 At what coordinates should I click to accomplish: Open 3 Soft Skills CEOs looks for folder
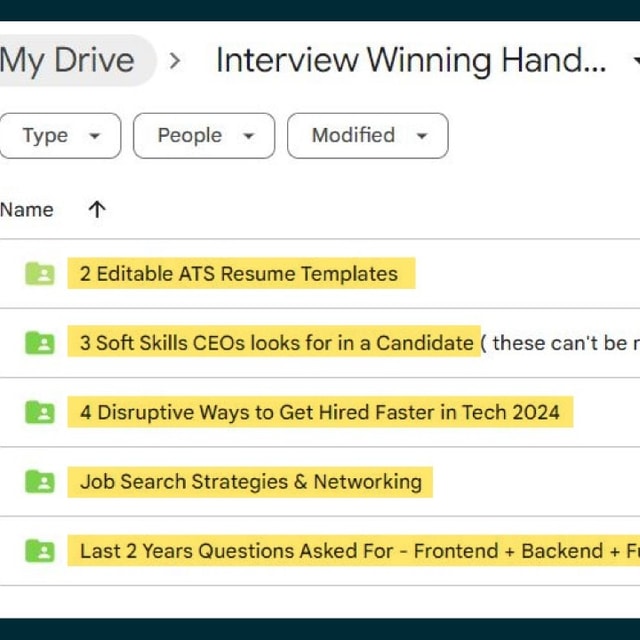277,343
